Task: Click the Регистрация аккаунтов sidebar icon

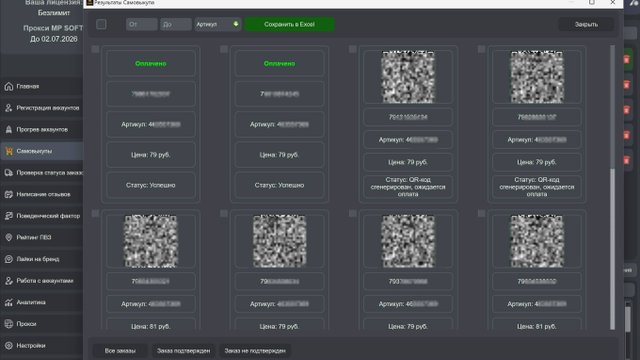Action: [x=9, y=108]
